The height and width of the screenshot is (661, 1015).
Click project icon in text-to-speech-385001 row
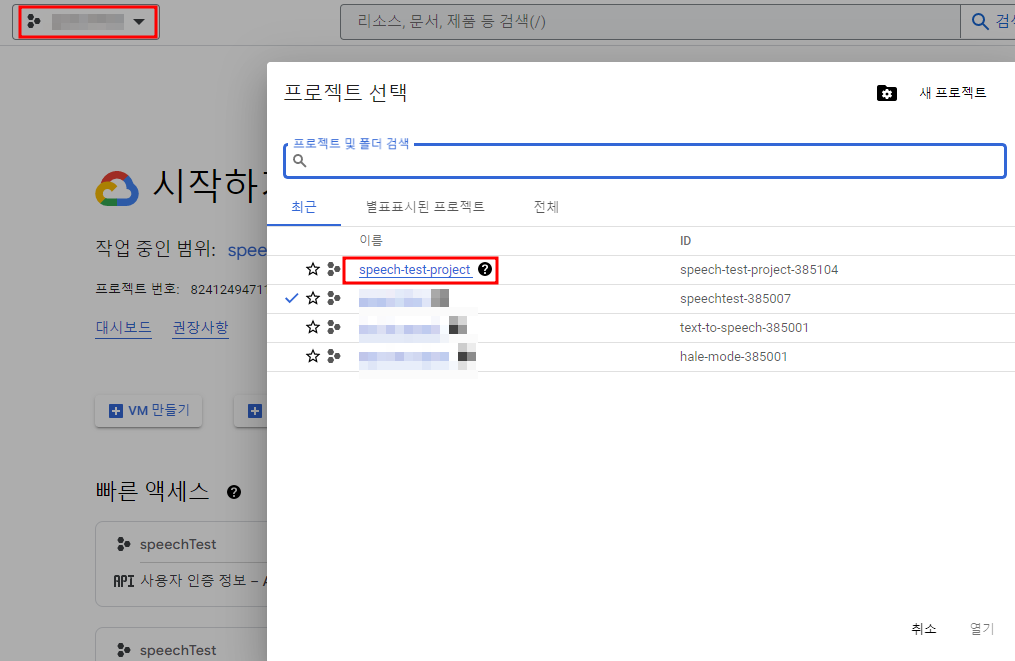(x=333, y=328)
